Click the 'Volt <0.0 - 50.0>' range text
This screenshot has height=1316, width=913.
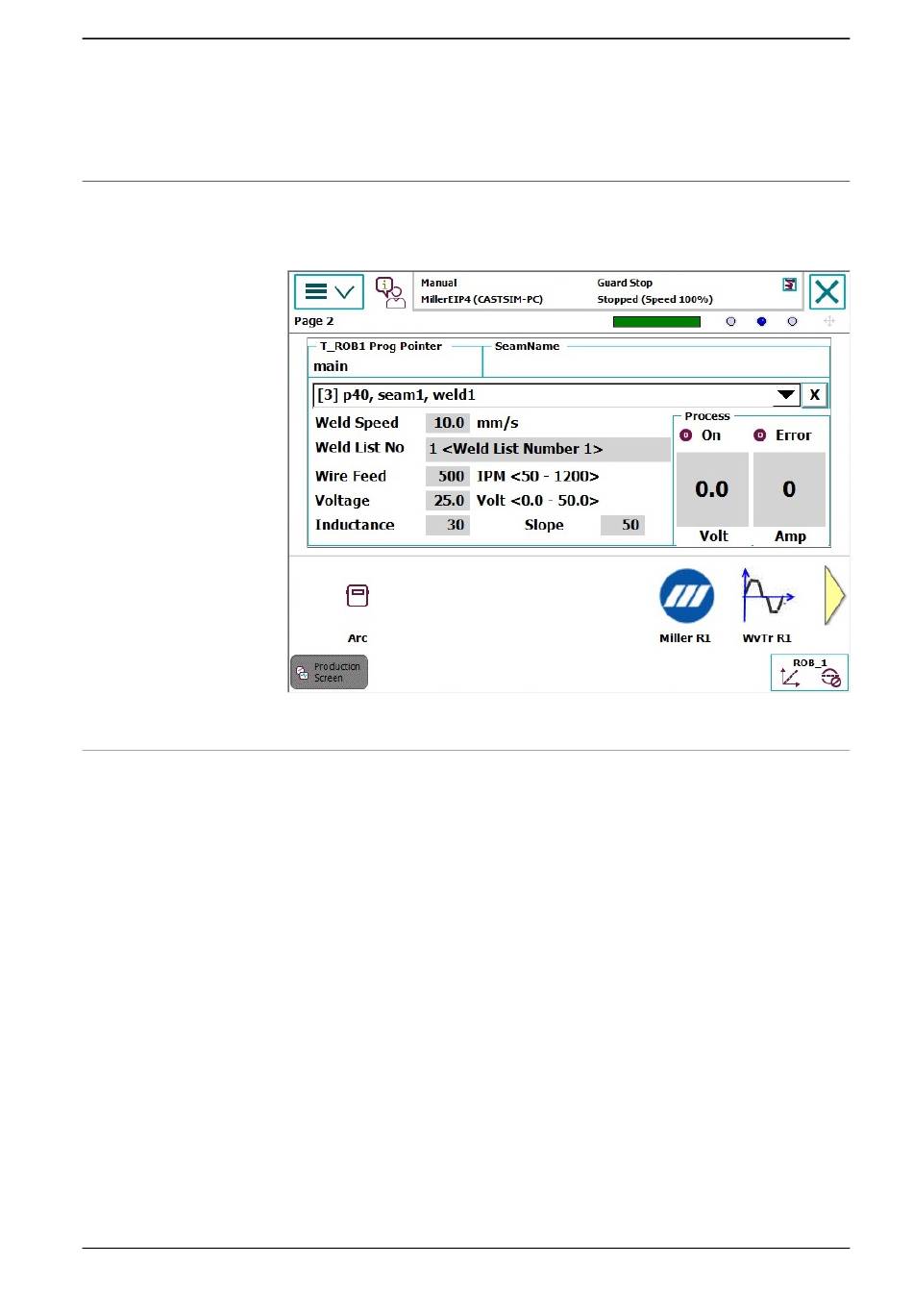click(x=538, y=501)
